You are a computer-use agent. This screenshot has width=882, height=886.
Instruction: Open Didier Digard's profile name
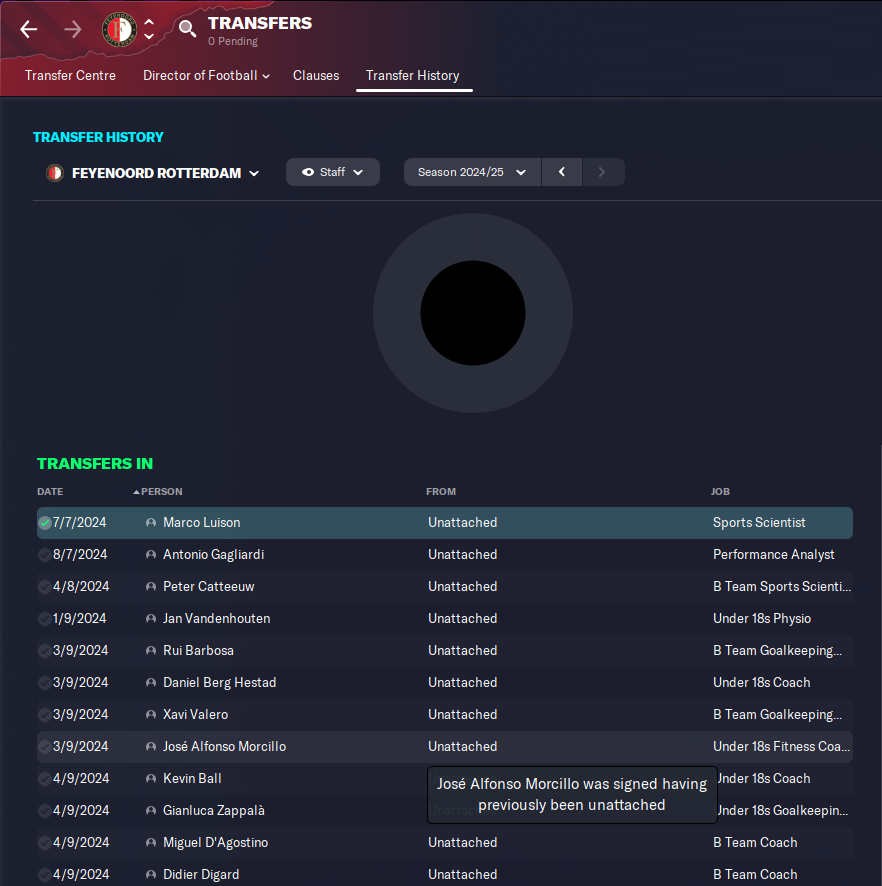click(x=201, y=875)
